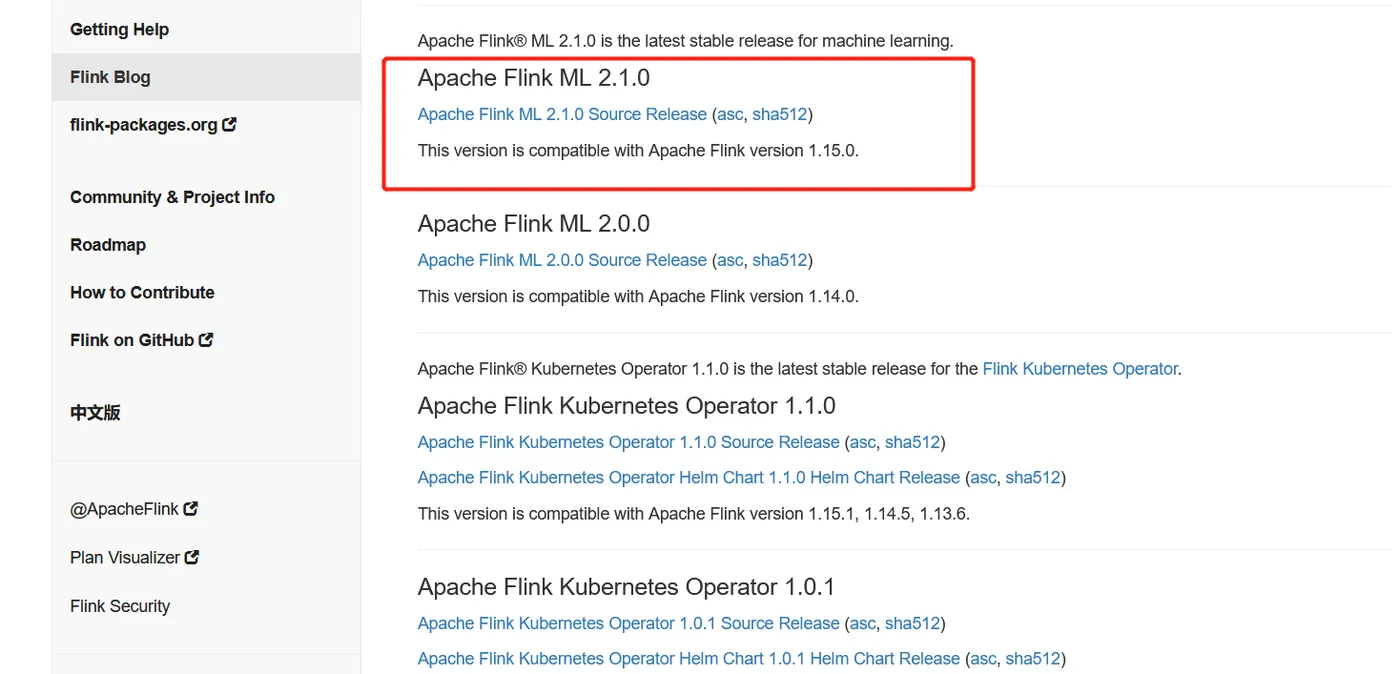Follow the Flink Kubernetes Operator link

pyautogui.click(x=1080, y=369)
